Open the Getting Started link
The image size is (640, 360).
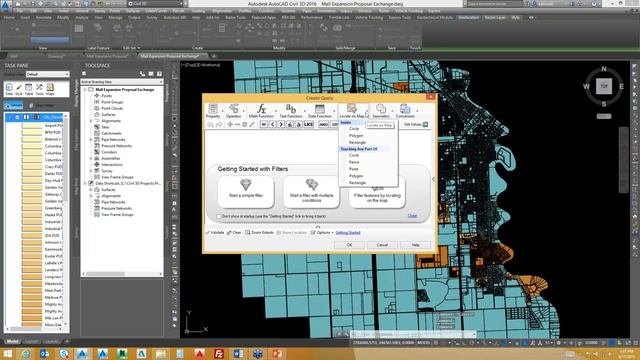pyautogui.click(x=348, y=233)
